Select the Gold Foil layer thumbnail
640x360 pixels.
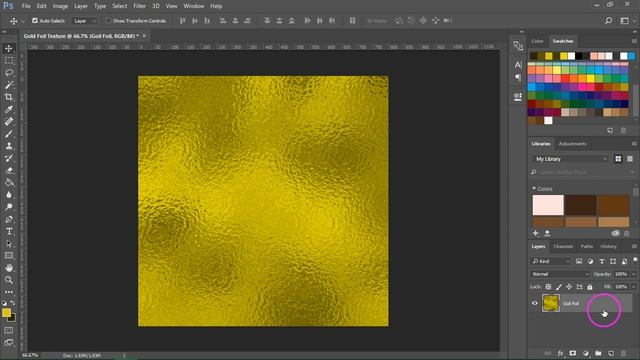click(x=551, y=303)
